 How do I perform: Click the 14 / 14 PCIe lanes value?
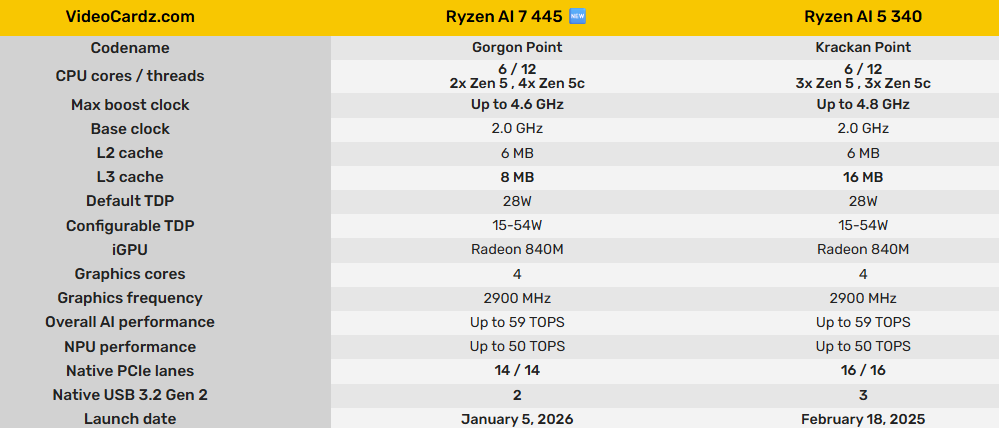point(517,371)
